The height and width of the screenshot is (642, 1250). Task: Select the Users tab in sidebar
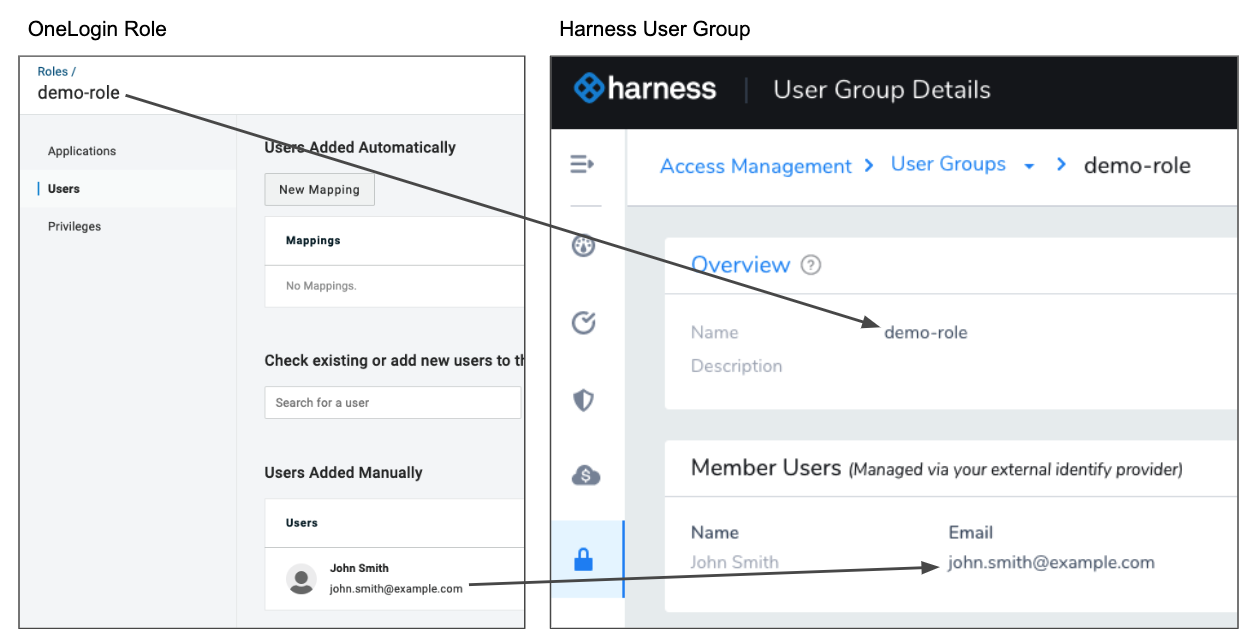tap(64, 189)
